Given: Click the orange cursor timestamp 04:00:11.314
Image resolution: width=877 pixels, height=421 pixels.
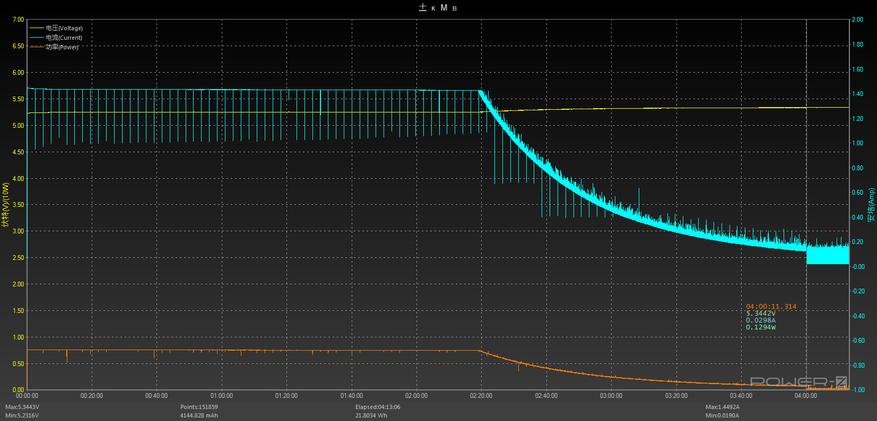Looking at the screenshot, I should 771,306.
